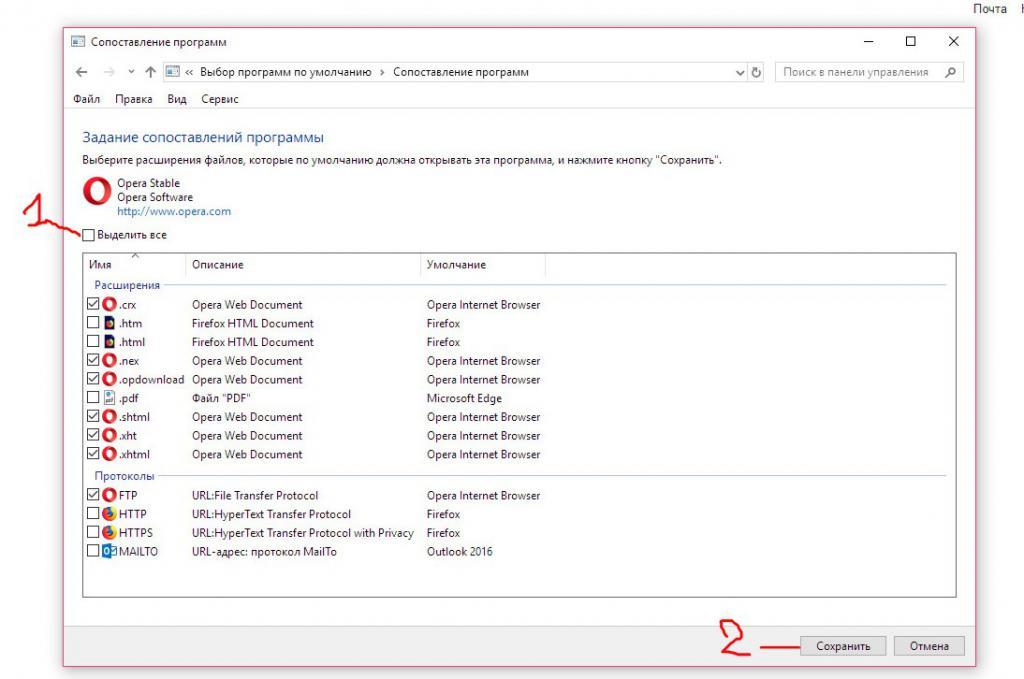
Task: Click the window icon in title bar
Action: point(78,42)
